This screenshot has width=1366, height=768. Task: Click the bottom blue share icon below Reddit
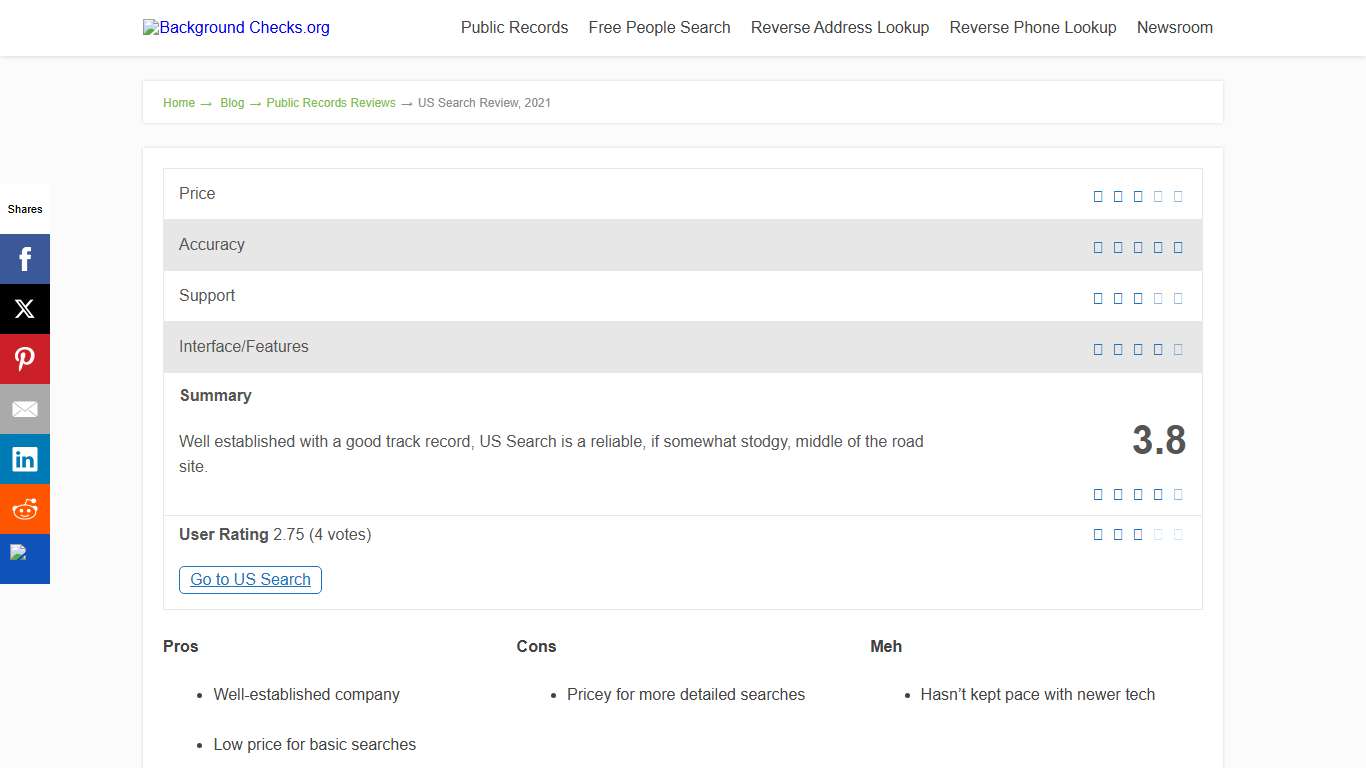(x=25, y=559)
